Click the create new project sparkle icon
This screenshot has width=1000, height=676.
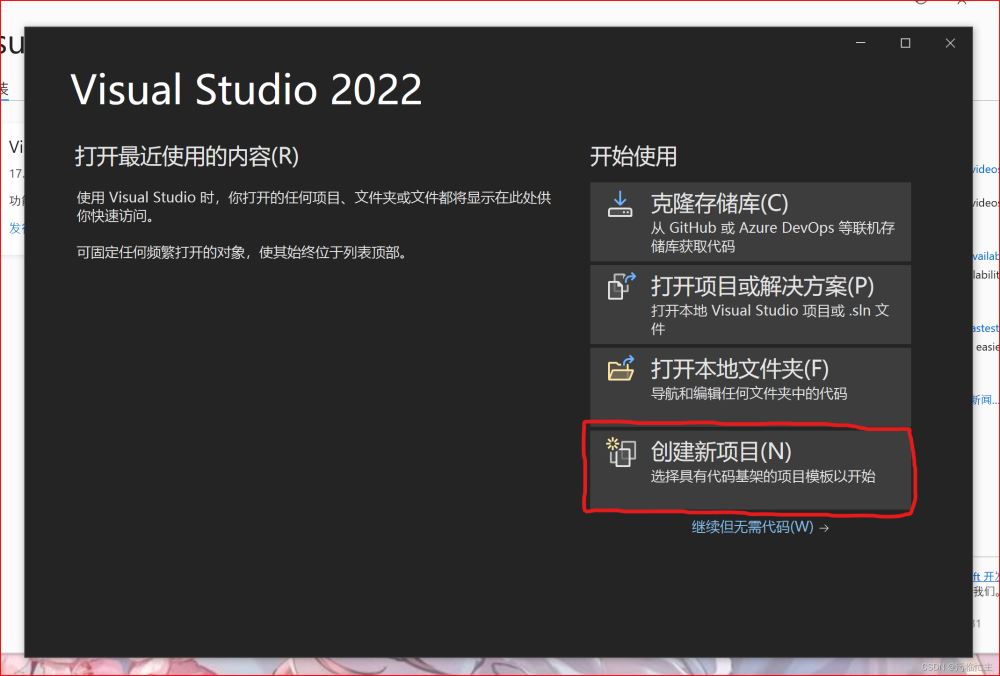coord(621,453)
